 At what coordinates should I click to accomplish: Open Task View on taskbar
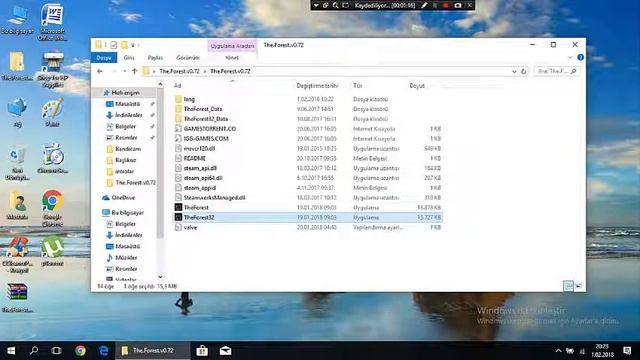57,351
